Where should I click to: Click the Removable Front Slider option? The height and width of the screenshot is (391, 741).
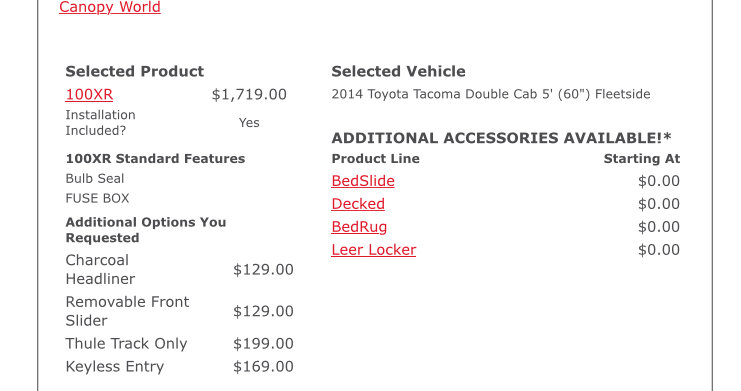127,311
